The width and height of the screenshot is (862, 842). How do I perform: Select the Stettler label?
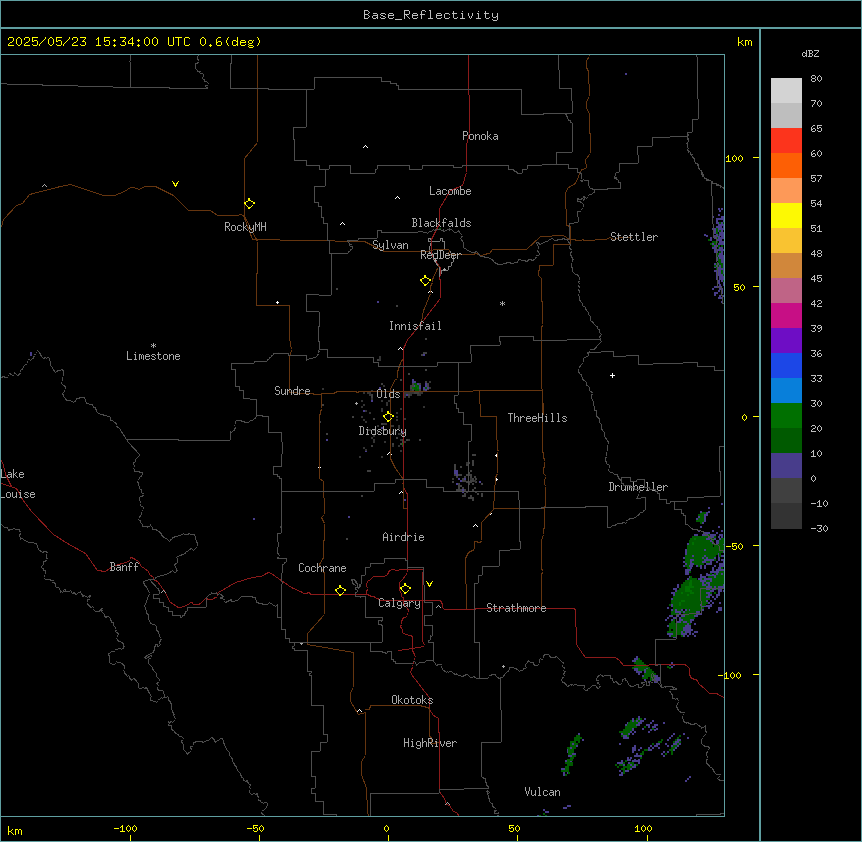point(634,237)
